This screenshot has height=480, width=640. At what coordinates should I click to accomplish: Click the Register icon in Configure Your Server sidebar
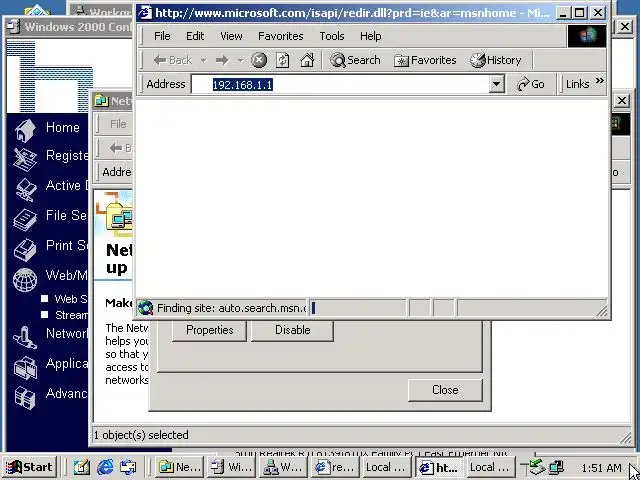[x=24, y=159]
